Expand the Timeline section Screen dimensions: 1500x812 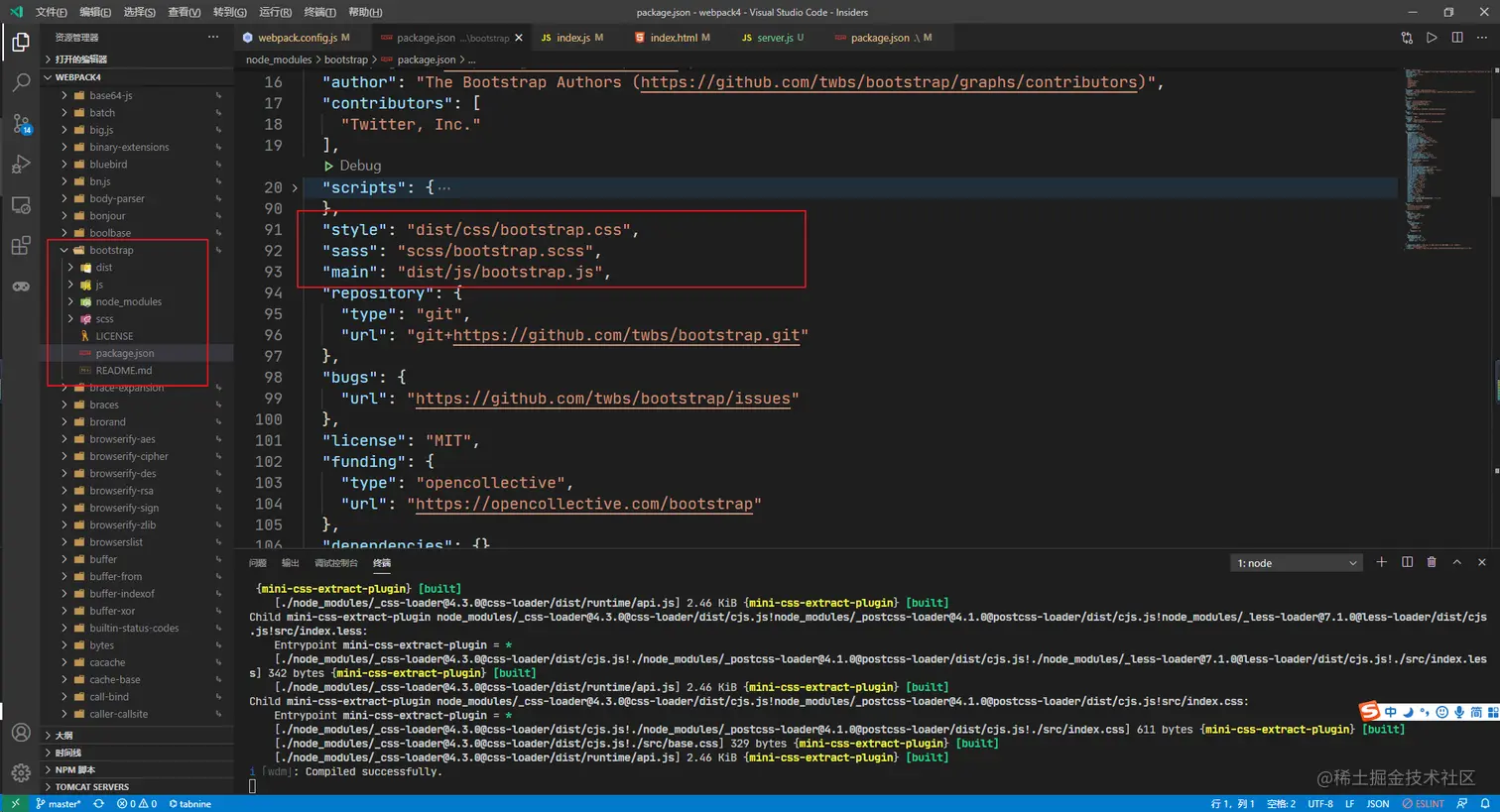click(139, 753)
